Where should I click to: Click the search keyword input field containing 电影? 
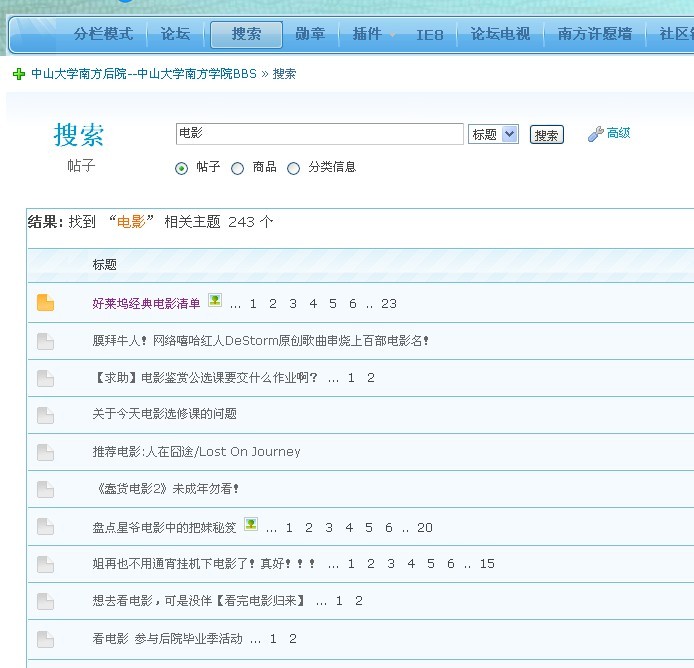[320, 134]
